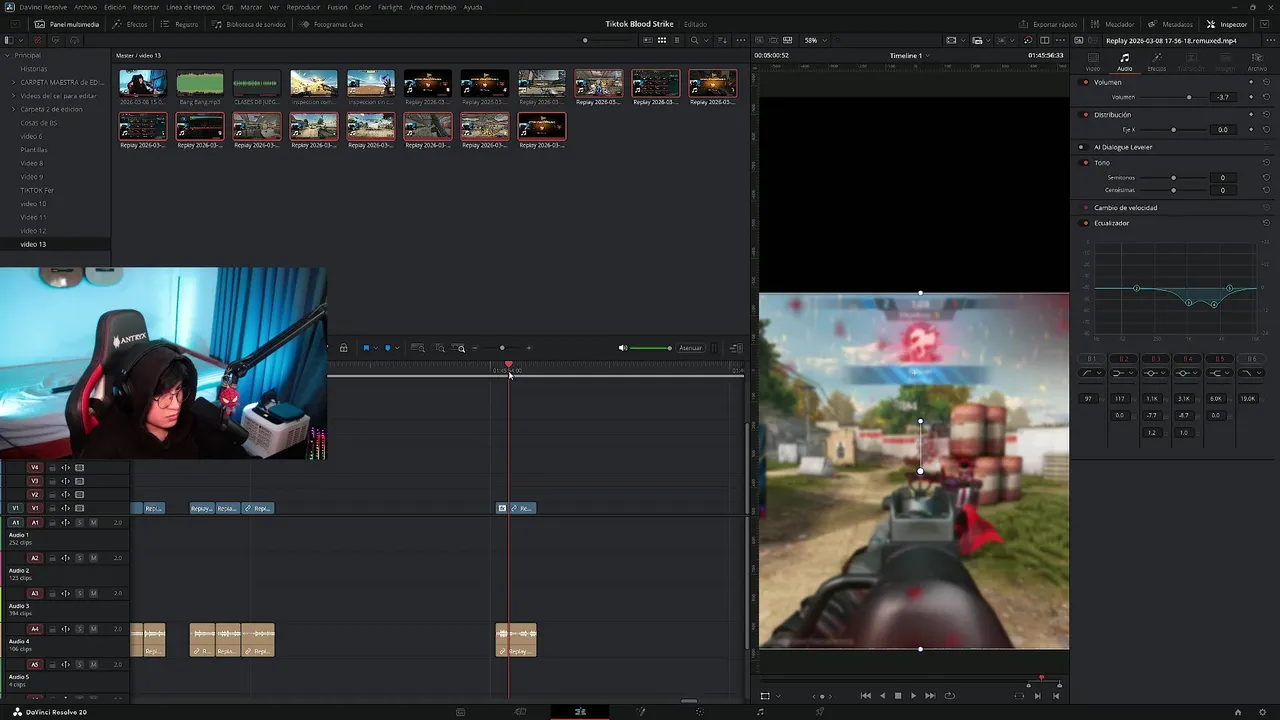
Task: Reset the Volumen section
Action: click(1266, 82)
